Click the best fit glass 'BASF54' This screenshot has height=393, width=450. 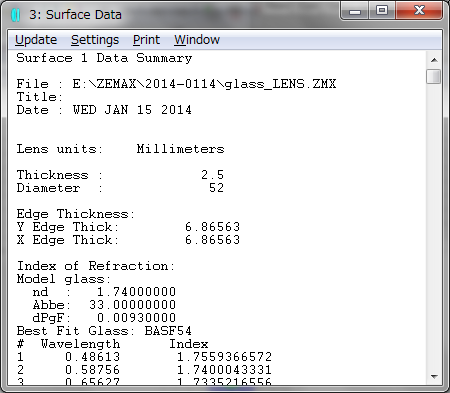tap(168, 331)
